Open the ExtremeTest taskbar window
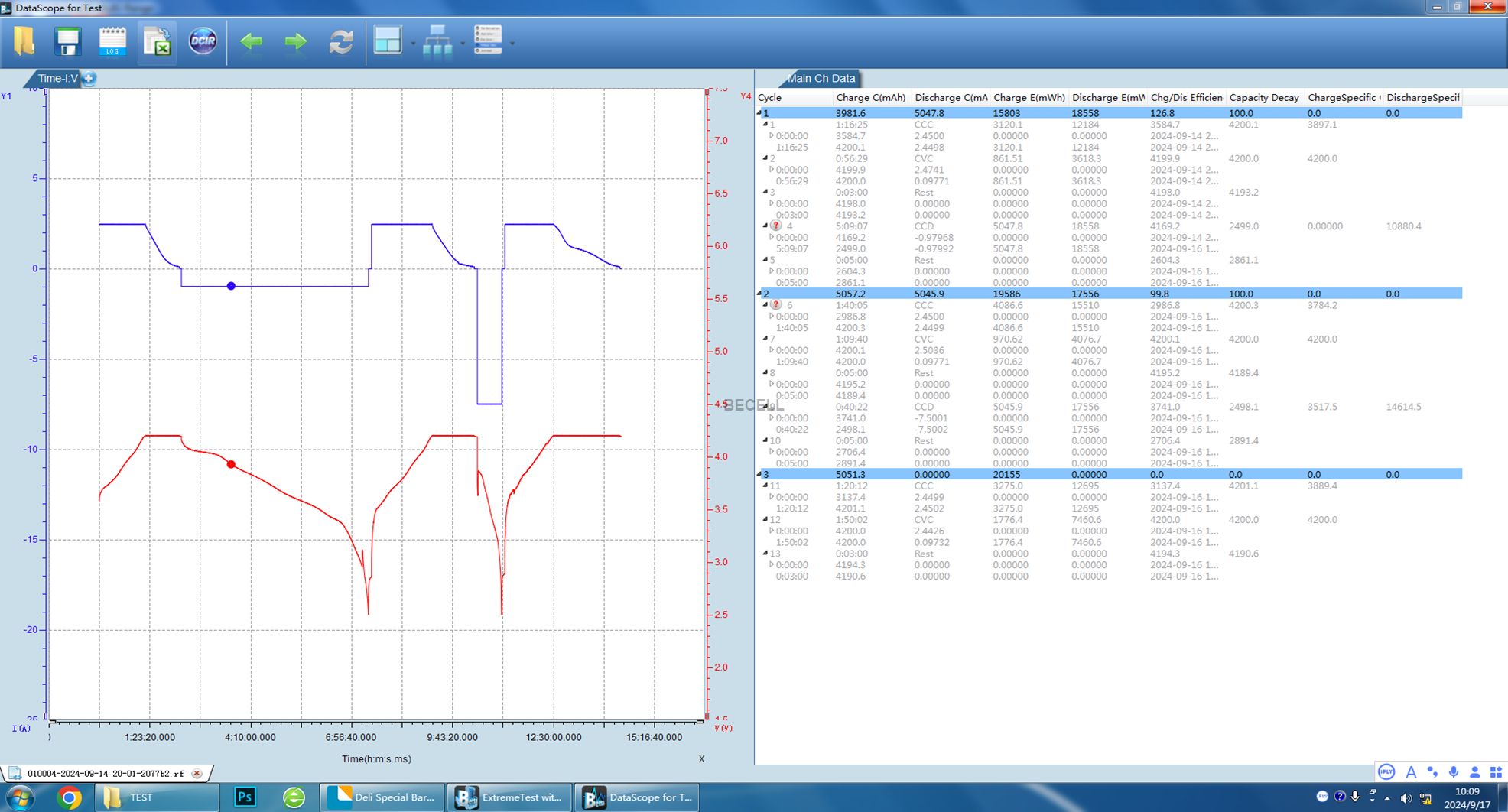The image size is (1508, 812). 509,797
